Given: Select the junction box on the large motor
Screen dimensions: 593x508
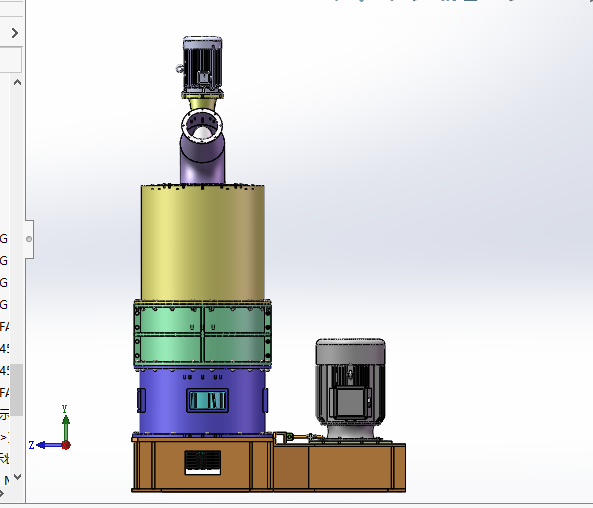Looking at the screenshot, I should point(350,402).
